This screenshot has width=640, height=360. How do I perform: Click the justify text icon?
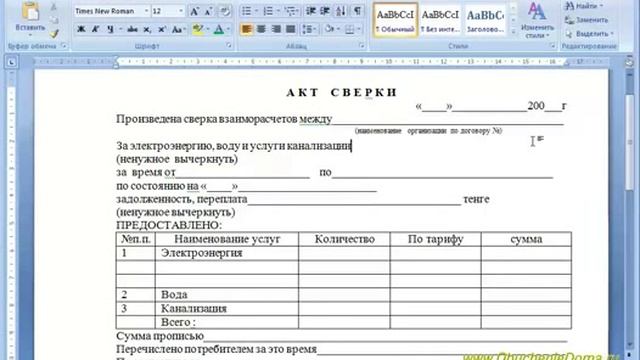291,29
